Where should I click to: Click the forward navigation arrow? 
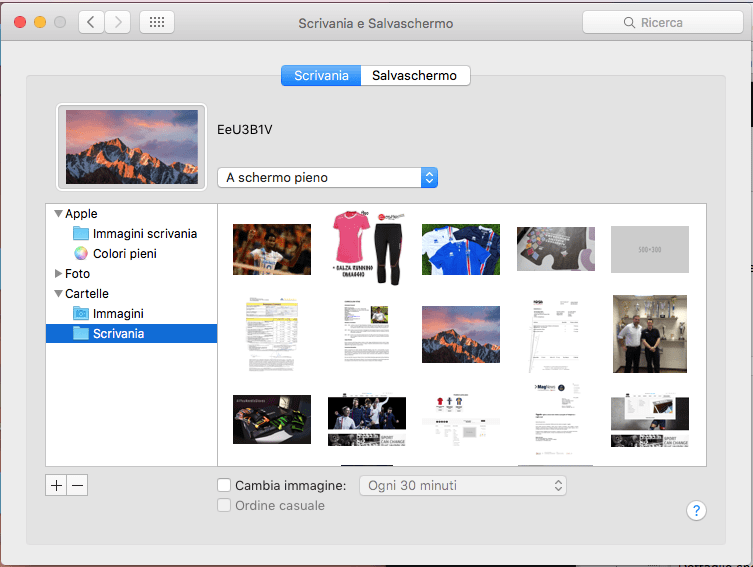click(x=117, y=22)
